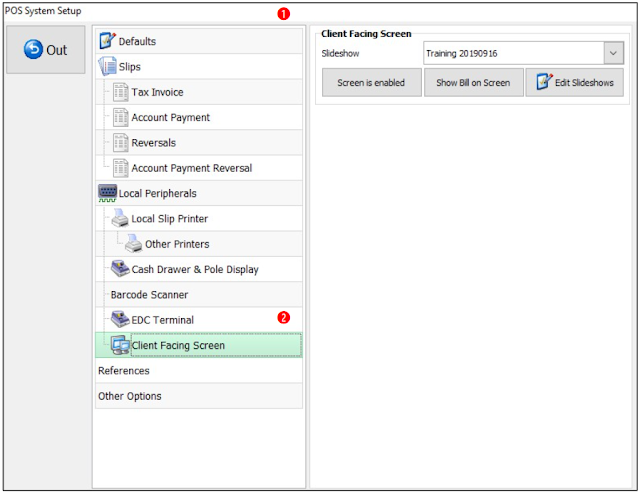
Task: Select the Reversals entry
Action: [x=199, y=142]
